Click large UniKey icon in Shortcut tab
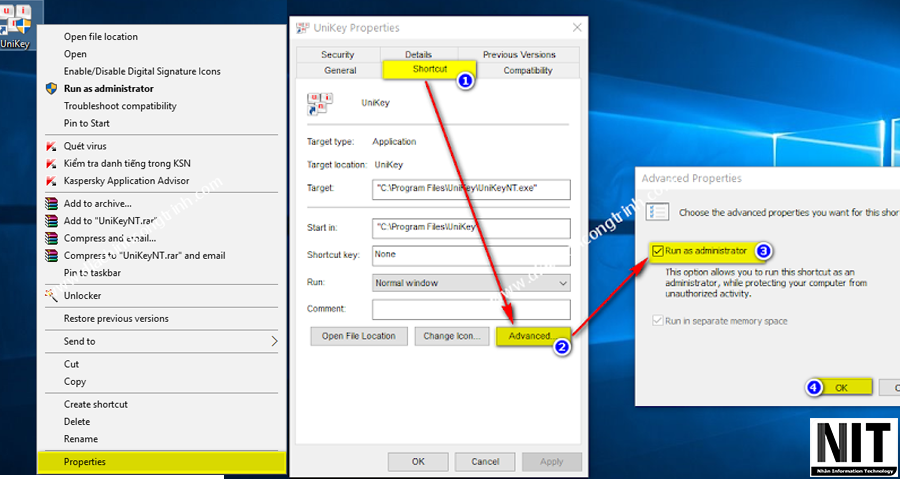900x479 pixels. coord(320,104)
